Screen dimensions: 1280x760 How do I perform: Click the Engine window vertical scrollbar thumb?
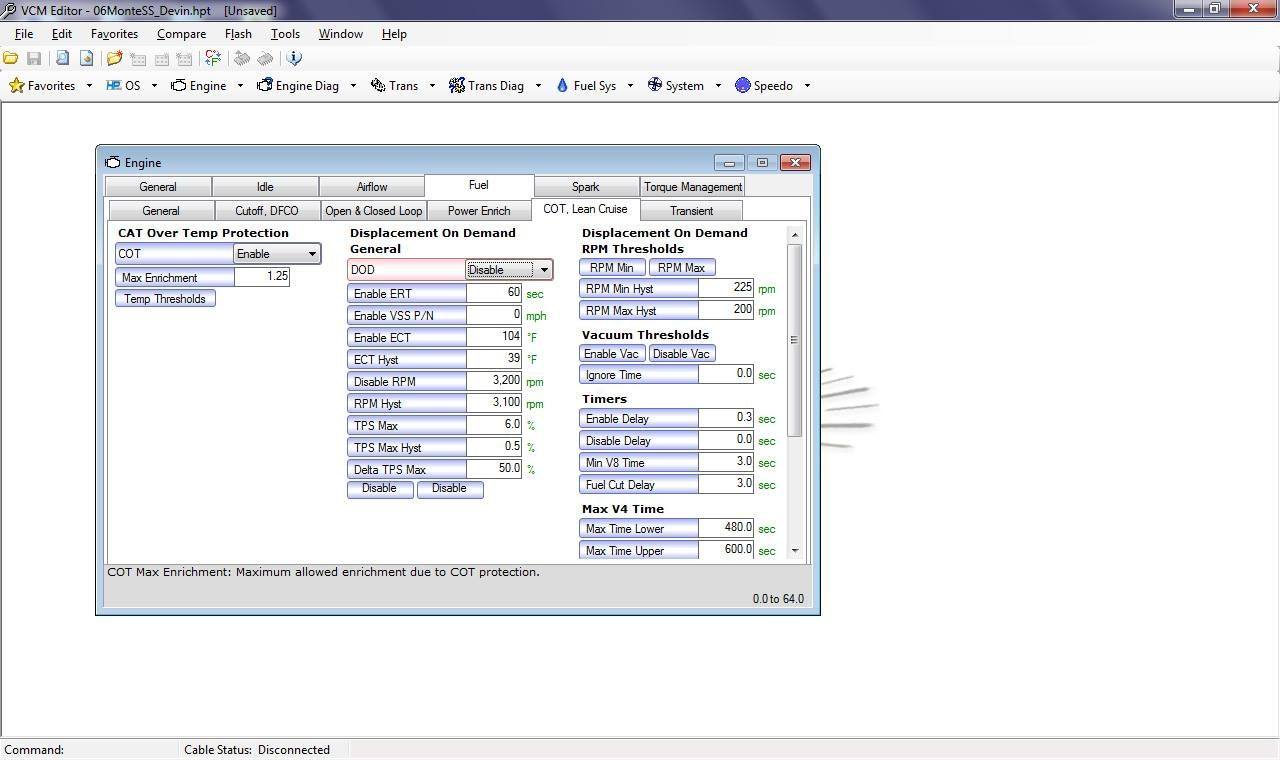795,340
